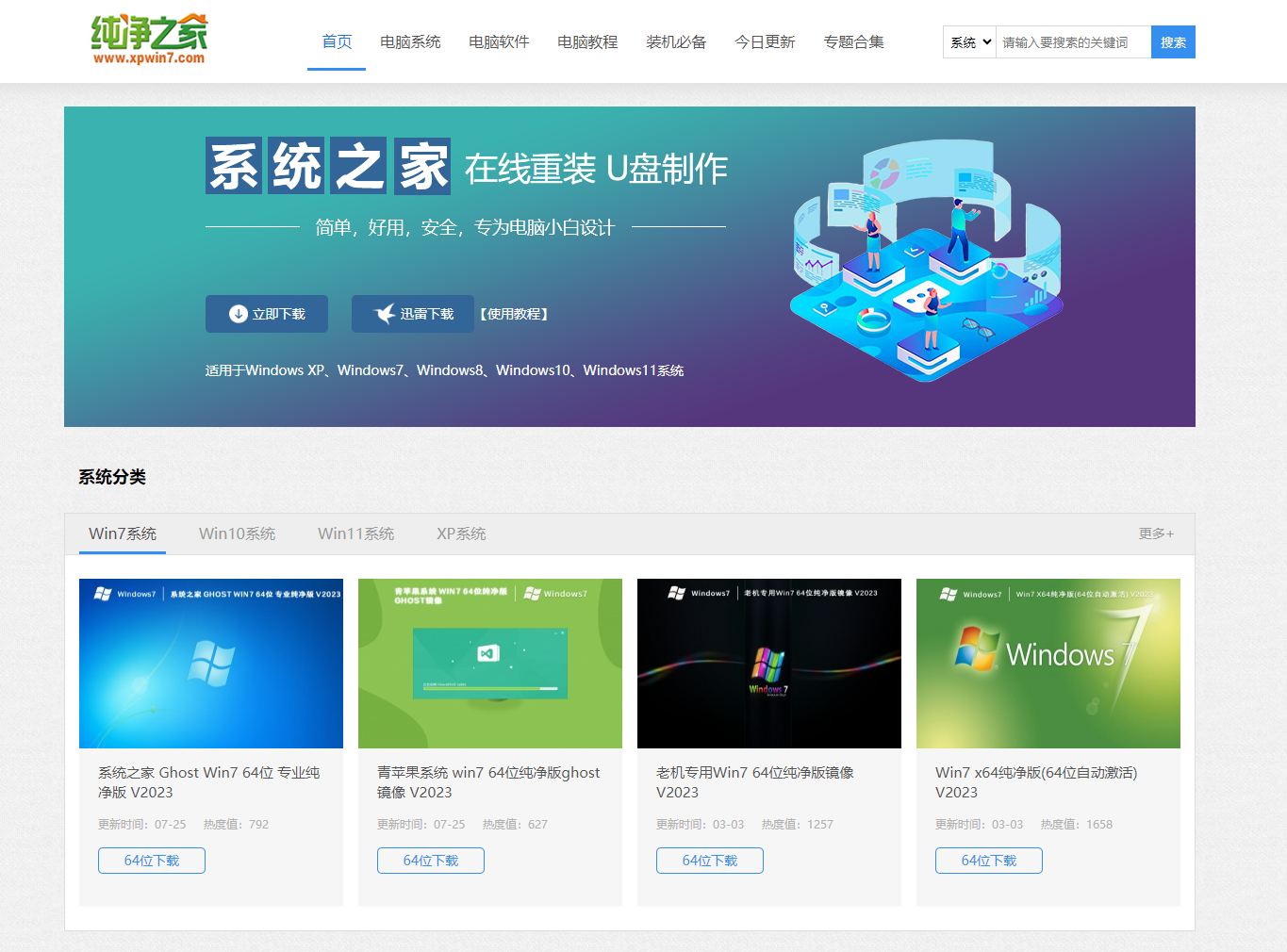Click the Win7 x64纯净版 thumbnail image

[x=1048, y=664]
